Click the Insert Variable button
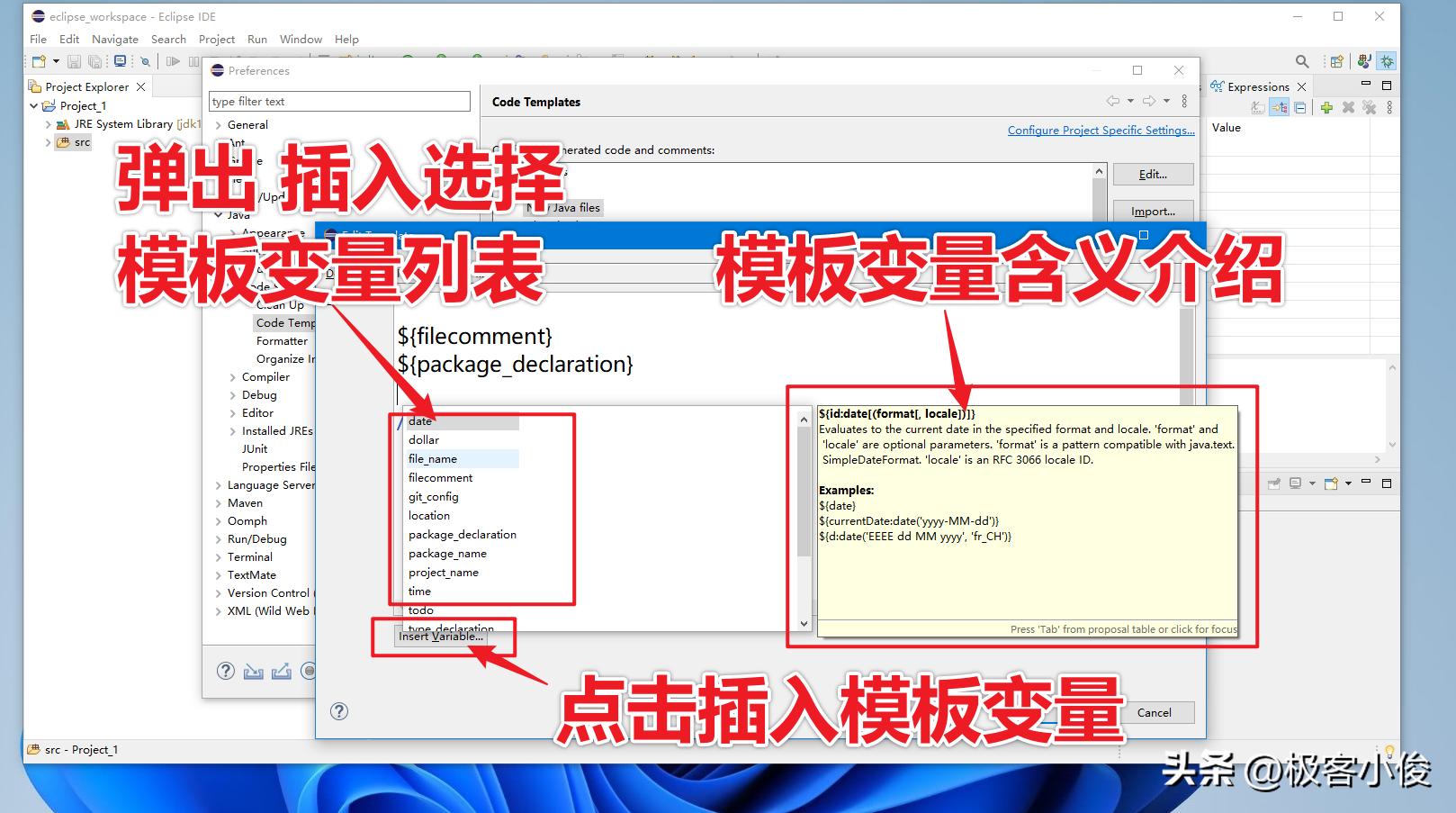The image size is (1456, 813). click(442, 637)
